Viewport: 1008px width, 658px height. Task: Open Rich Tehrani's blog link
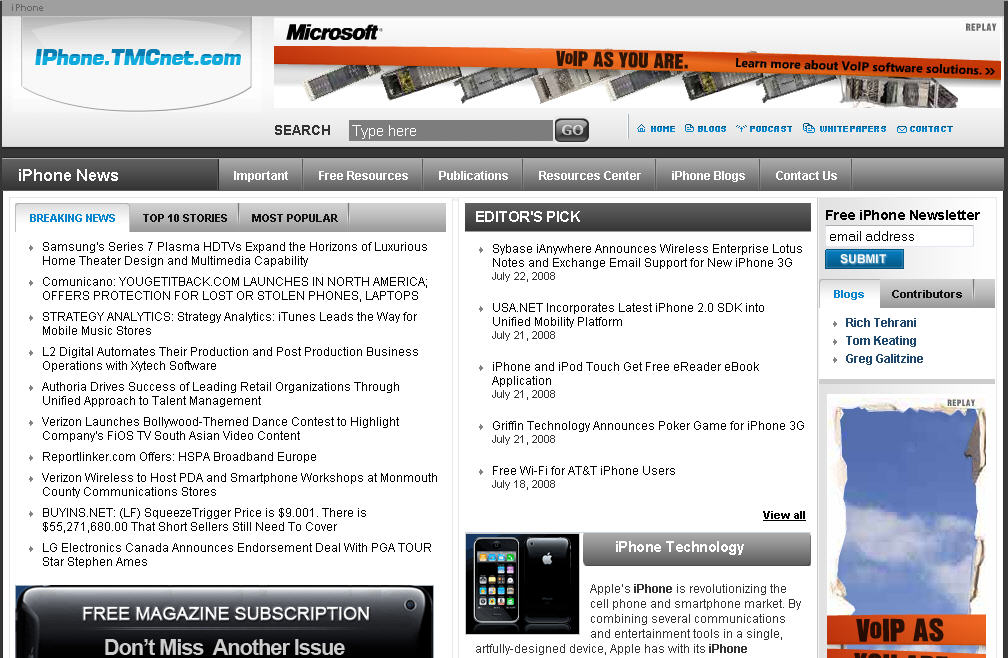(x=880, y=323)
